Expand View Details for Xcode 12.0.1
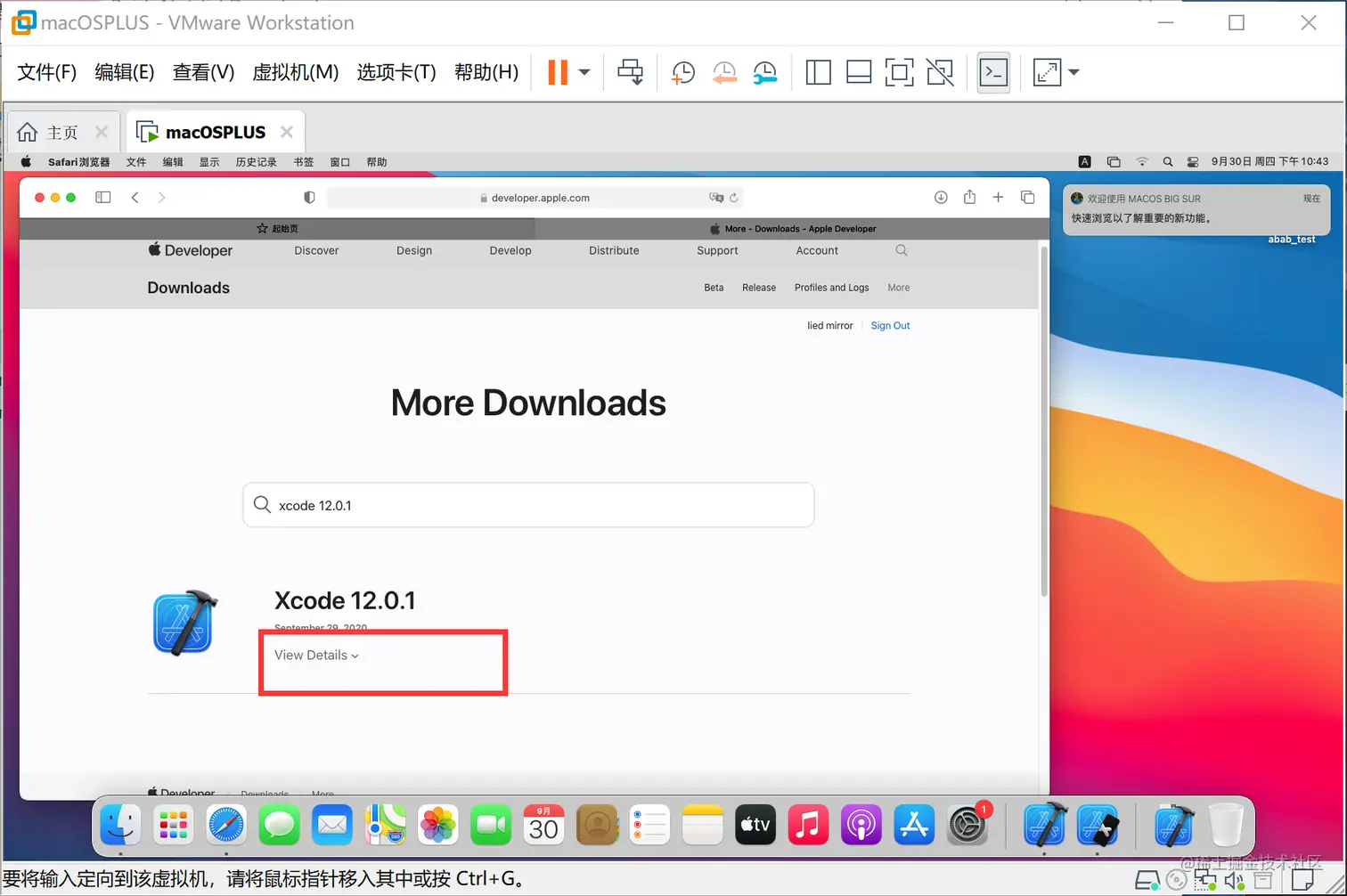Screen dimensions: 1347x896 coord(316,656)
